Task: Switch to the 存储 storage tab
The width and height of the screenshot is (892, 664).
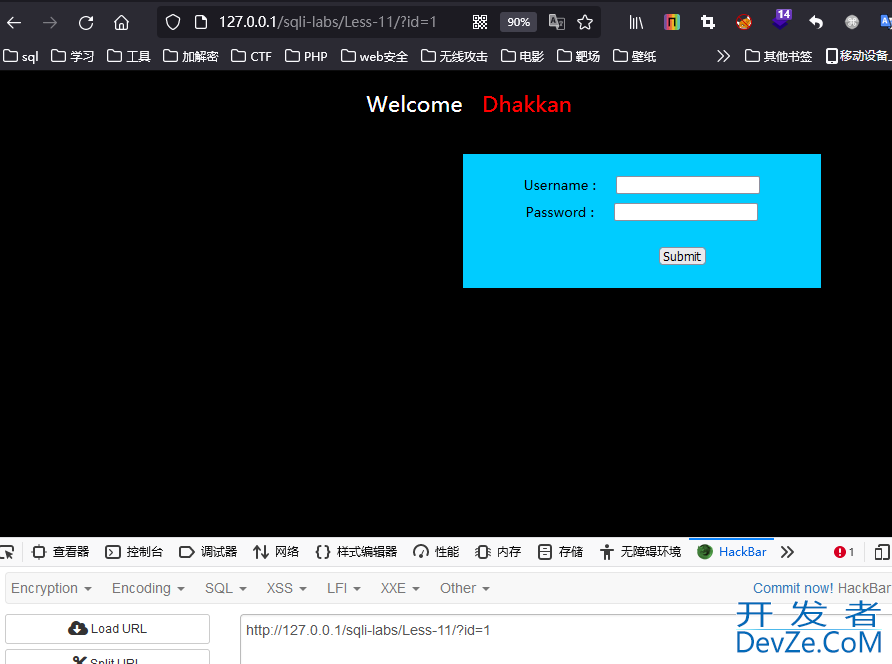Action: pyautogui.click(x=560, y=552)
